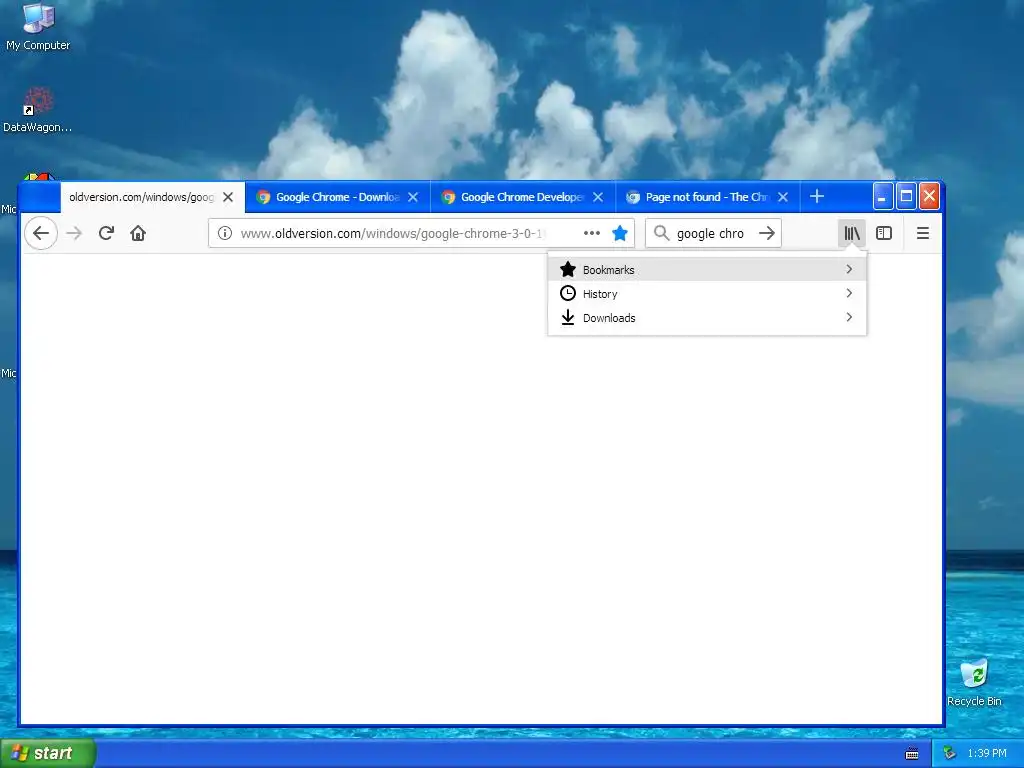
Task: Close the Google Chrome - Download tab
Action: (413, 197)
